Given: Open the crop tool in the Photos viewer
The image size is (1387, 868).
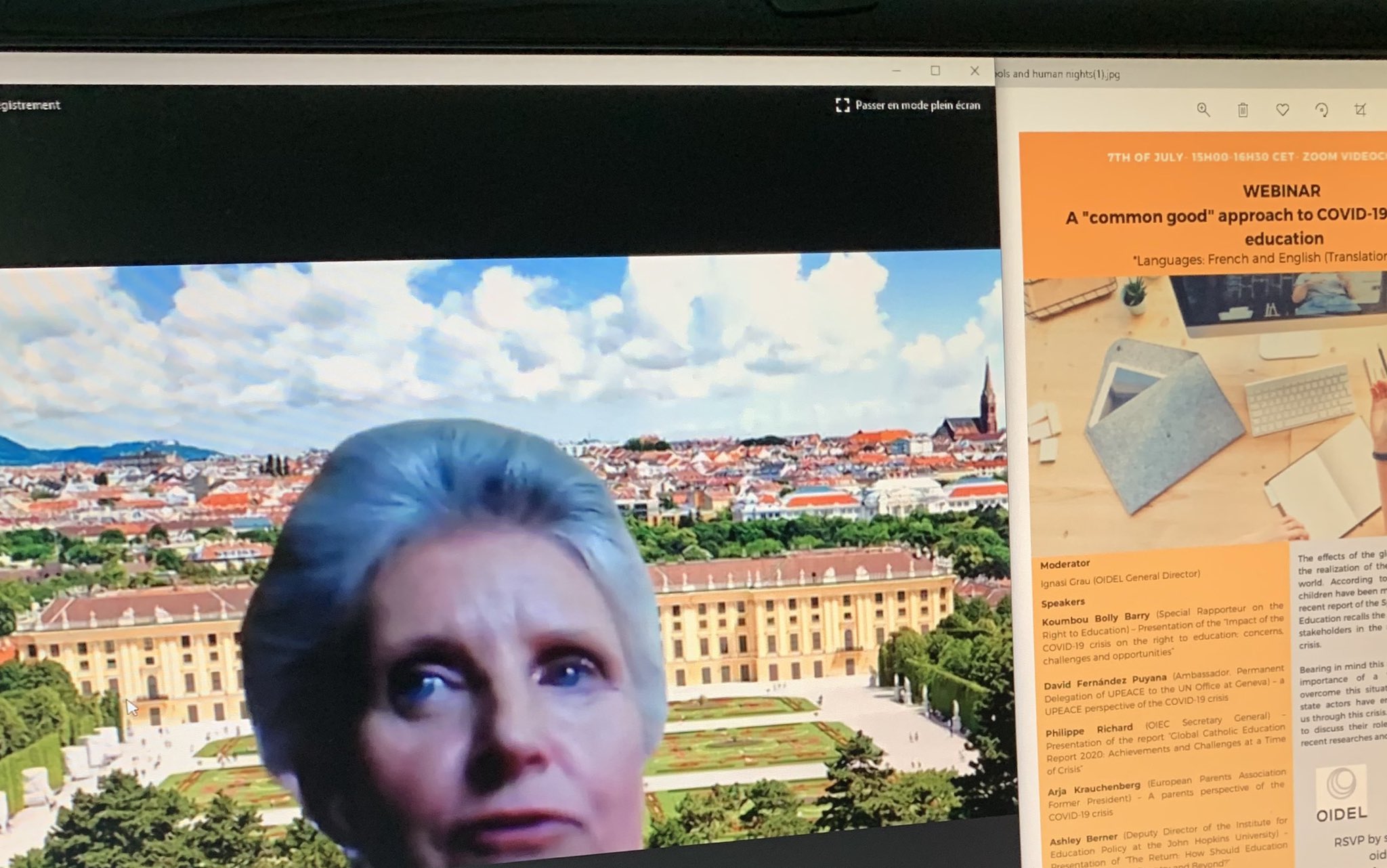Looking at the screenshot, I should 1360,110.
